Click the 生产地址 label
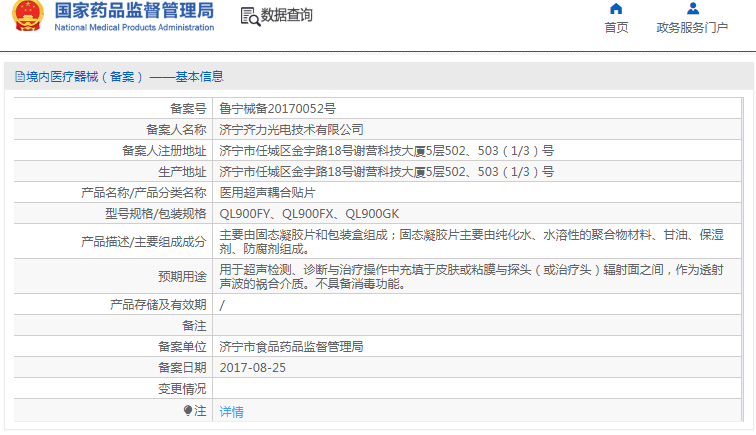Image resolution: width=756 pixels, height=435 pixels. tap(182, 172)
